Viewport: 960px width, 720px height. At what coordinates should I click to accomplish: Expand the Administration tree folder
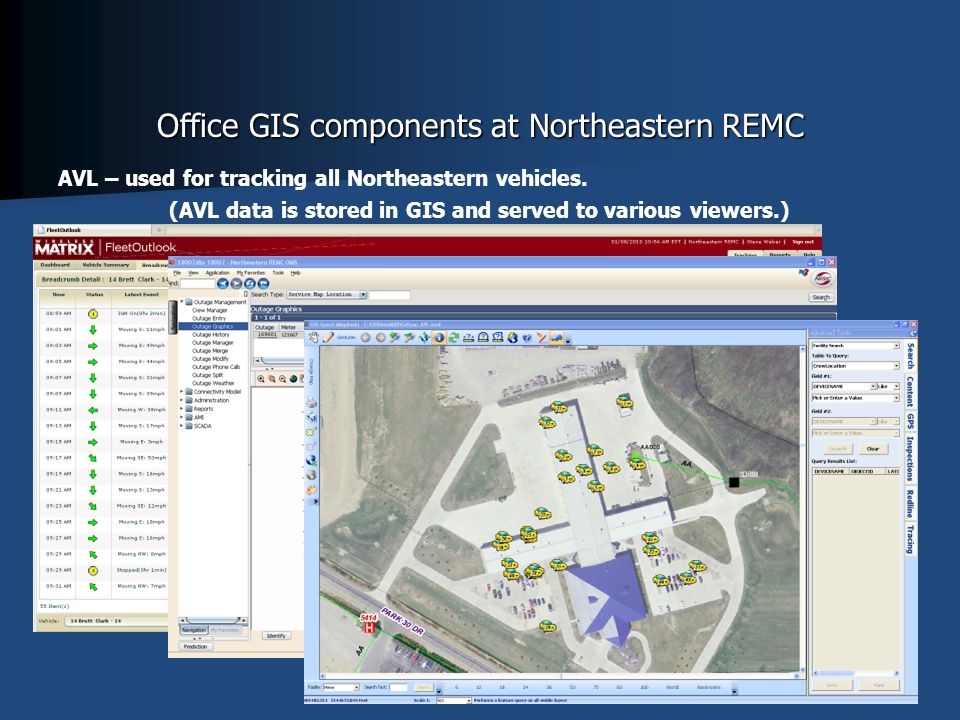(182, 400)
